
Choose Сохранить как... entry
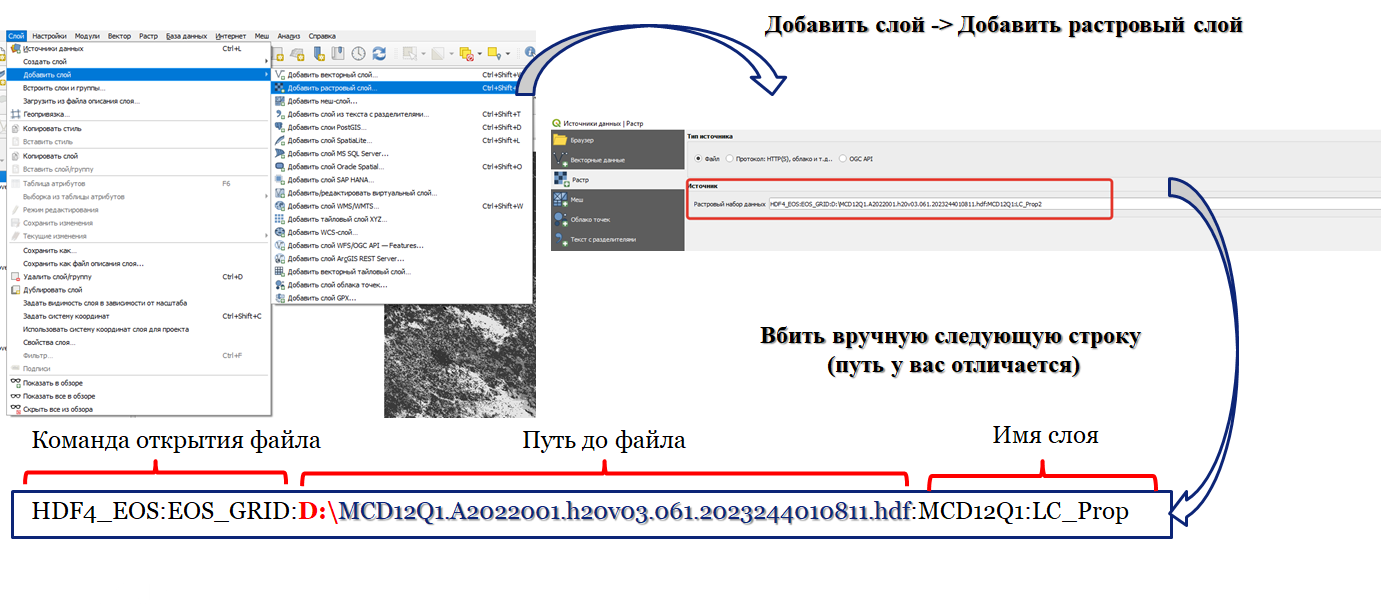pyautogui.click(x=138, y=250)
